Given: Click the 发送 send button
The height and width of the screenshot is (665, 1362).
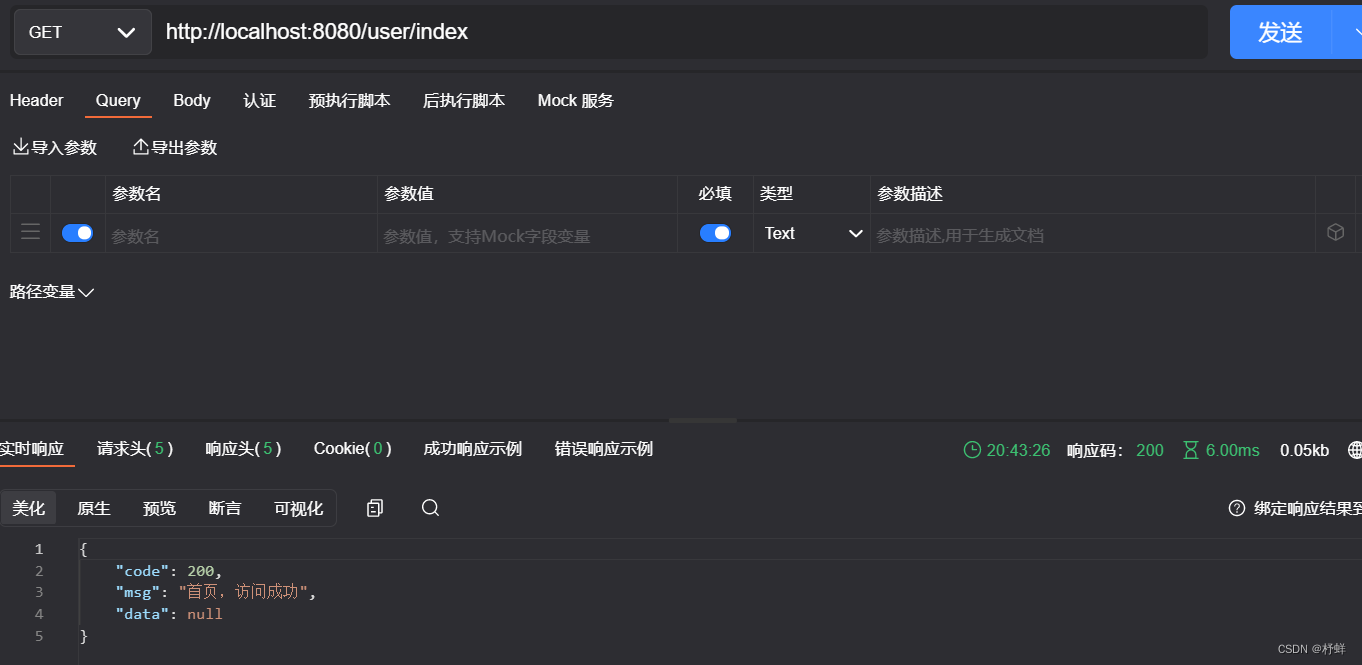Looking at the screenshot, I should [1281, 32].
